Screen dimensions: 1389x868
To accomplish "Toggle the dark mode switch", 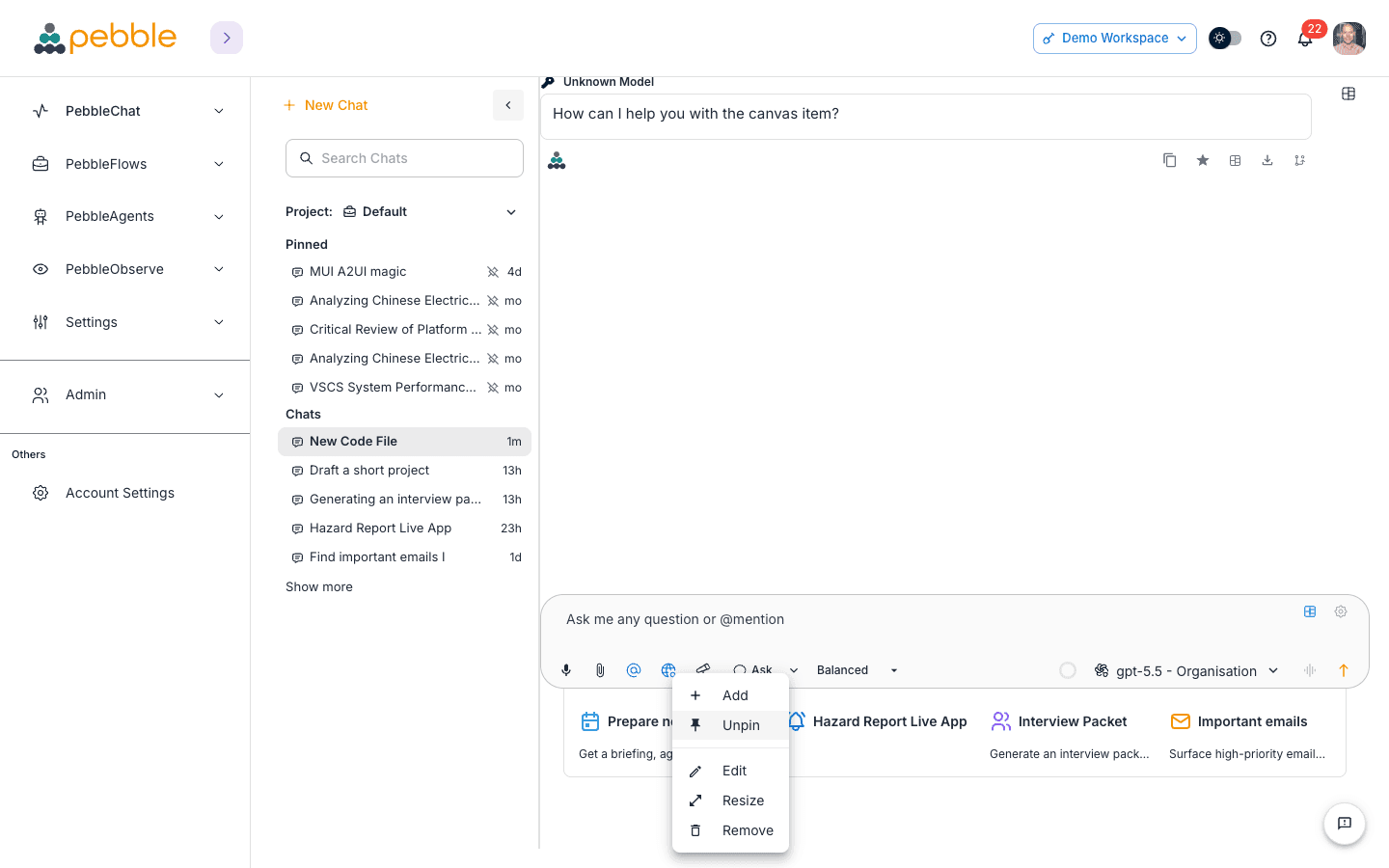I will tap(1225, 39).
